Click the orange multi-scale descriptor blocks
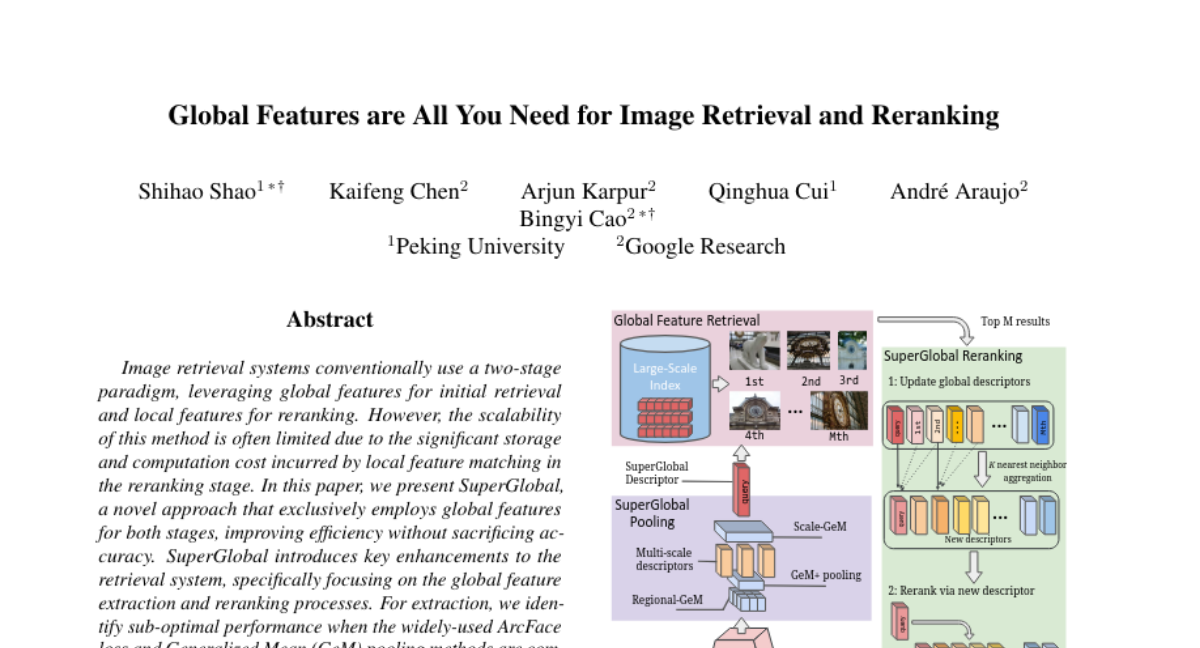This screenshot has height=648, width=1200. click(x=745, y=560)
